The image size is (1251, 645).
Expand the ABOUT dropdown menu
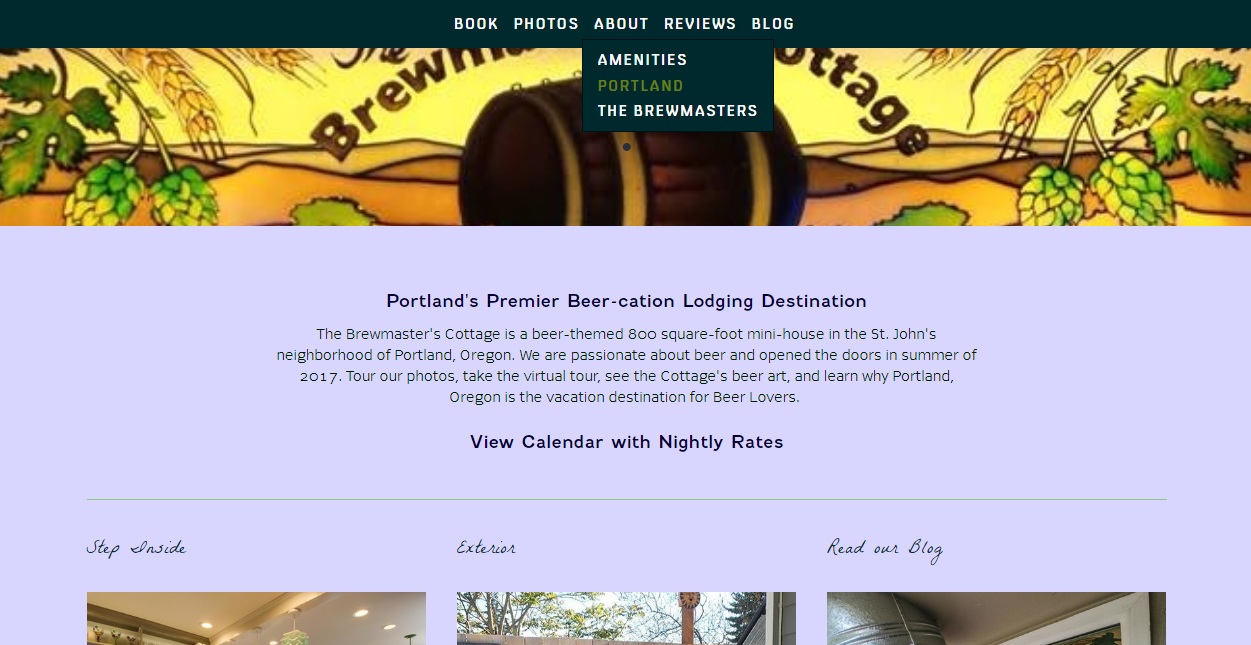(621, 24)
